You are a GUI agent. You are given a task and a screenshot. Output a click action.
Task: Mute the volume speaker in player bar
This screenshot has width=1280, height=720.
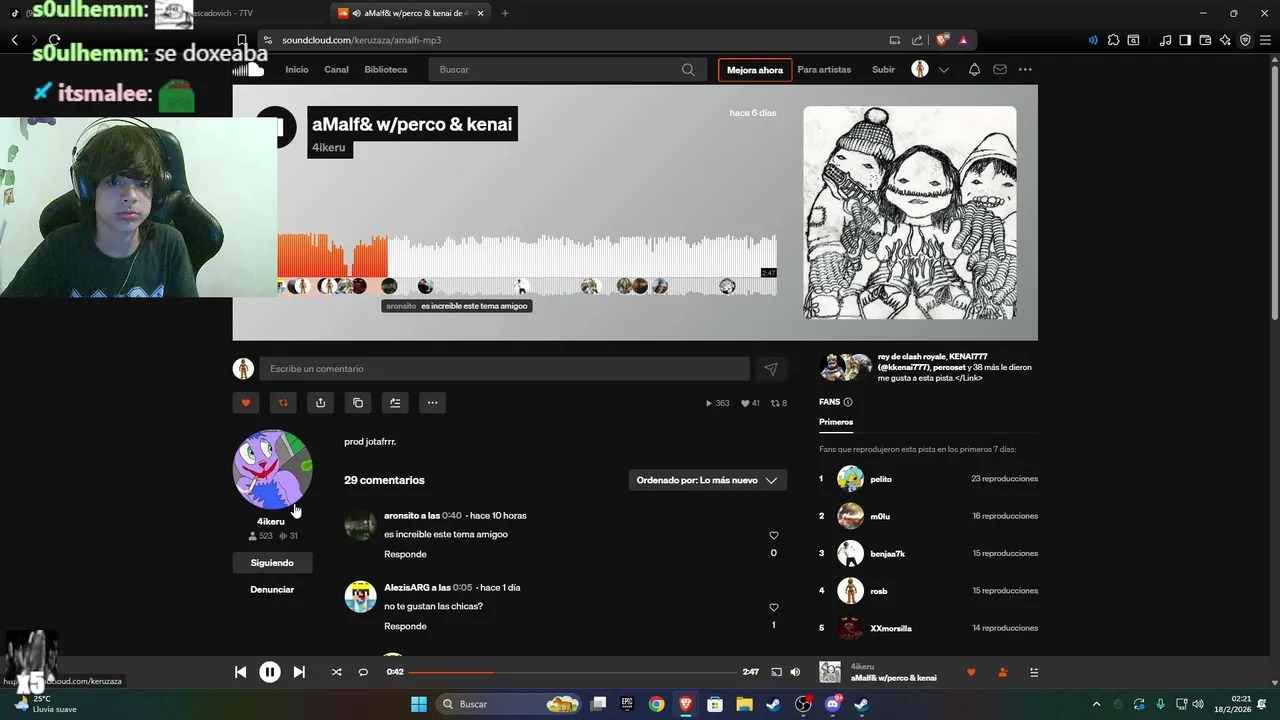[x=795, y=672]
